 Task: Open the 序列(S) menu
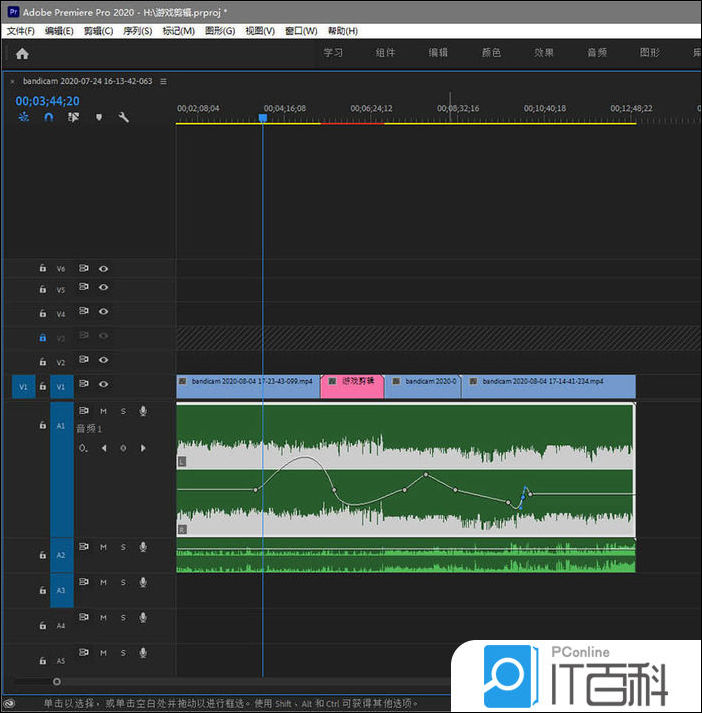tap(137, 31)
